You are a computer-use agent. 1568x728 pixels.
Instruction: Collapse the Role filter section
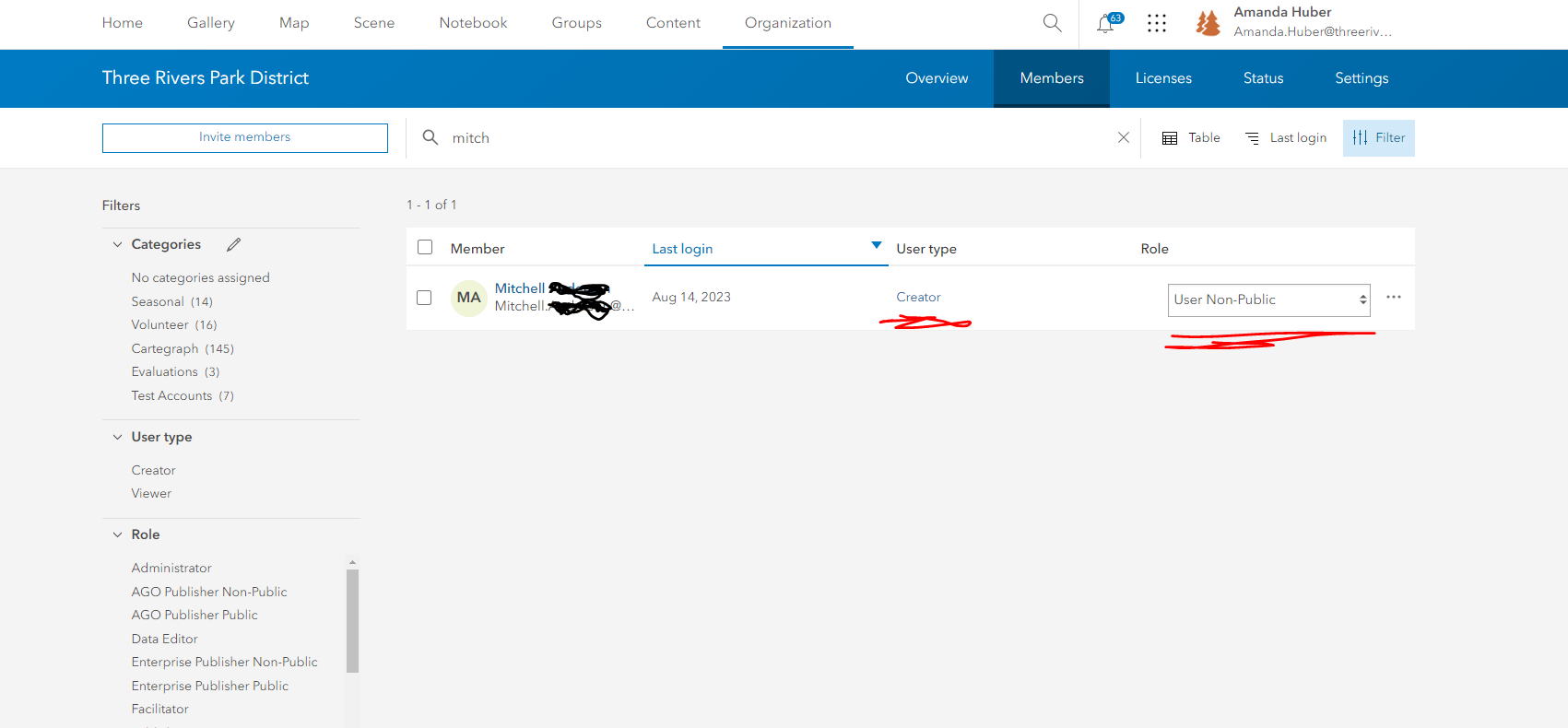(x=117, y=534)
